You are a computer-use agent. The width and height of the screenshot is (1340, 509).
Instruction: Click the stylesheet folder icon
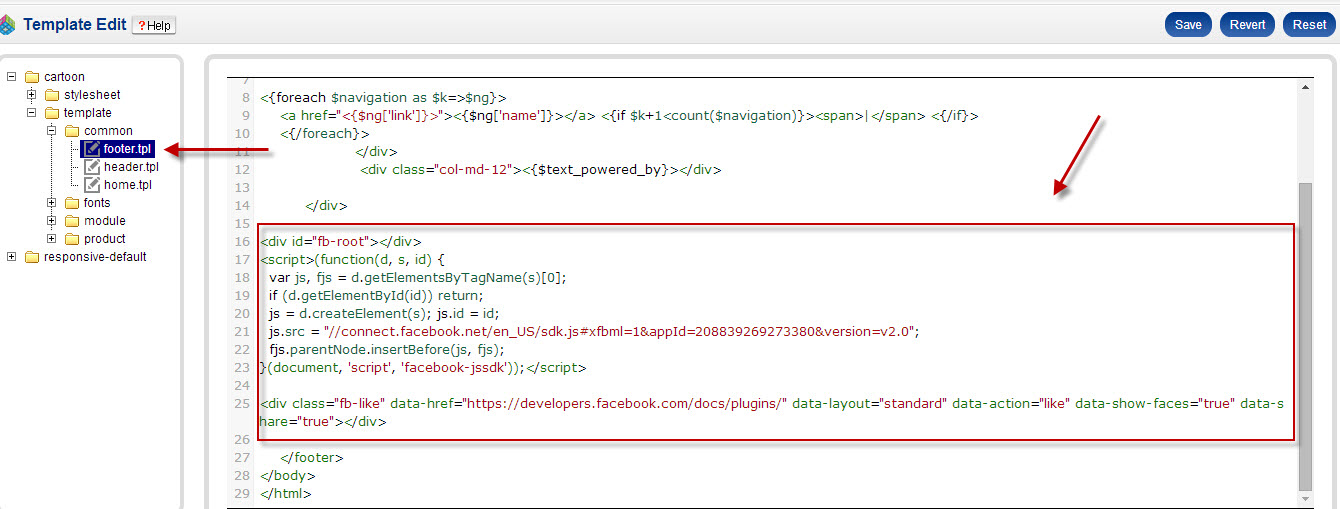[52, 95]
